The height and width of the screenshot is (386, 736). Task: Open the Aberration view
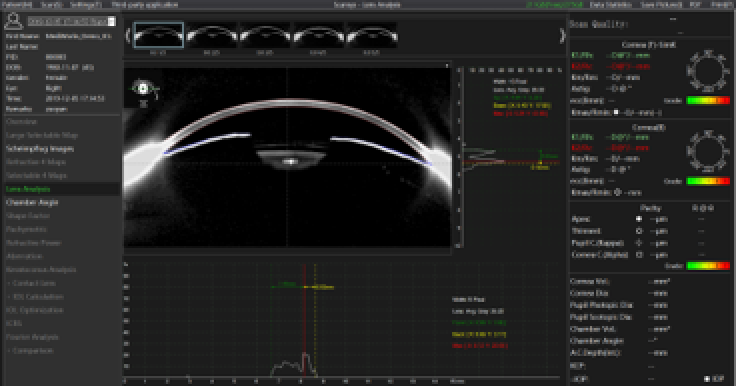24,256
